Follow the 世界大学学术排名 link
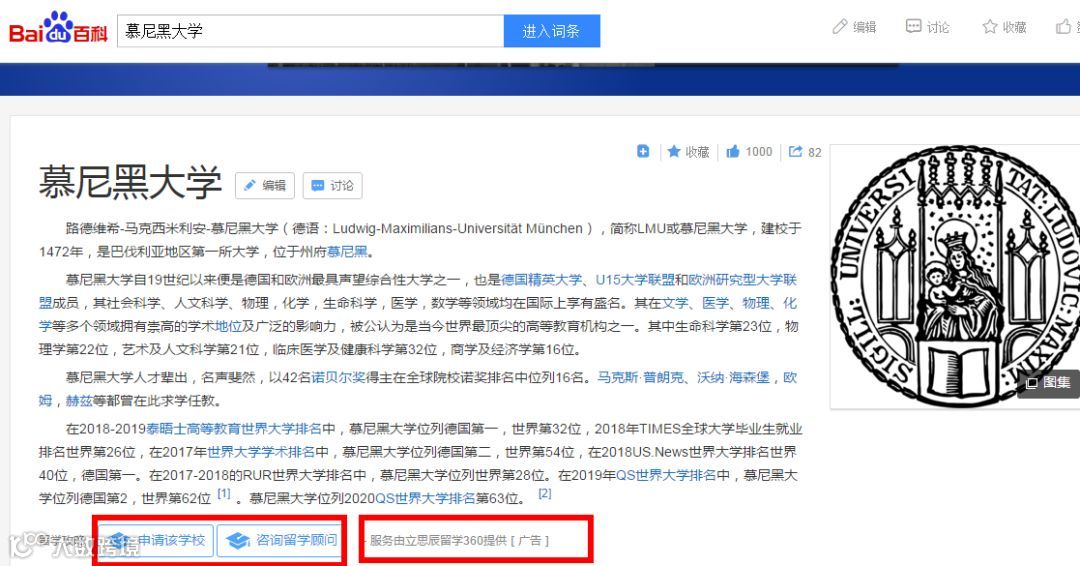This screenshot has width=1080, height=566. [261, 452]
